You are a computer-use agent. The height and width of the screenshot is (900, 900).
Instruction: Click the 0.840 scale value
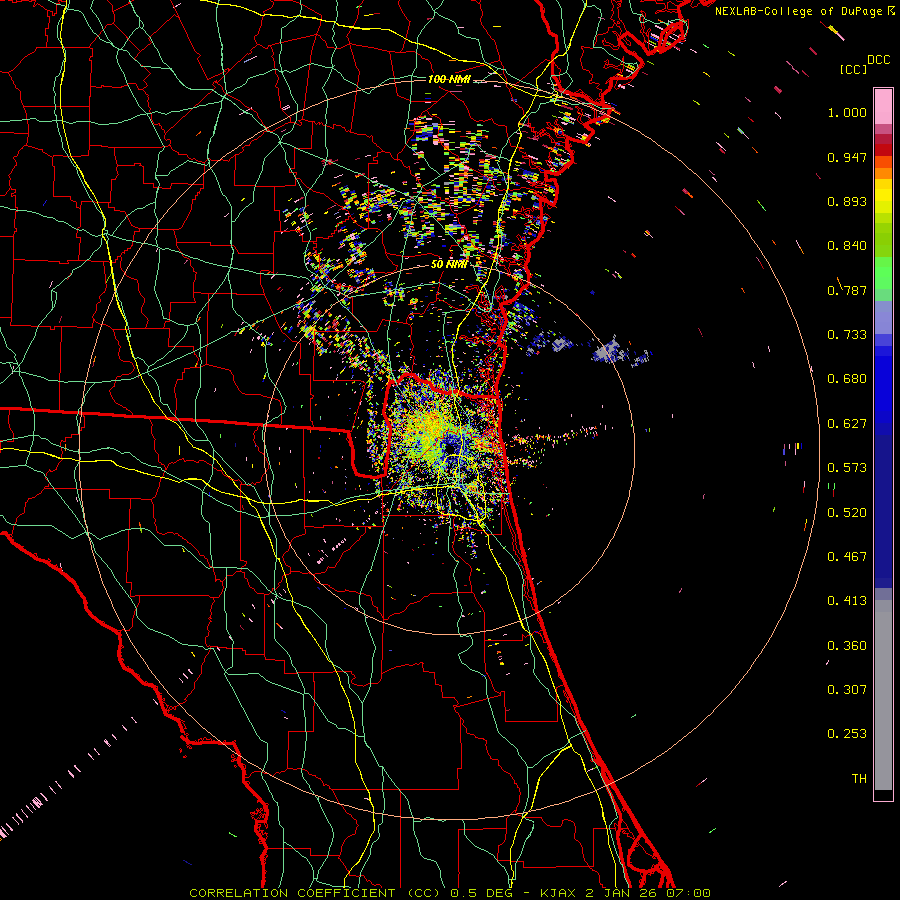tap(847, 246)
